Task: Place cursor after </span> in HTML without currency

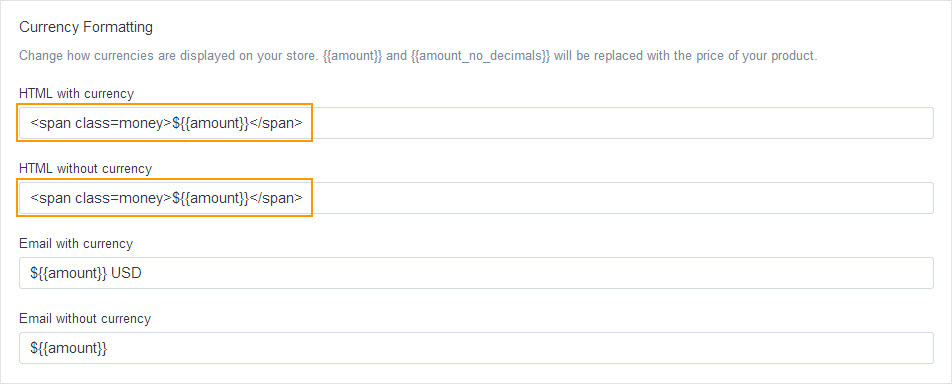Action: click(302, 198)
